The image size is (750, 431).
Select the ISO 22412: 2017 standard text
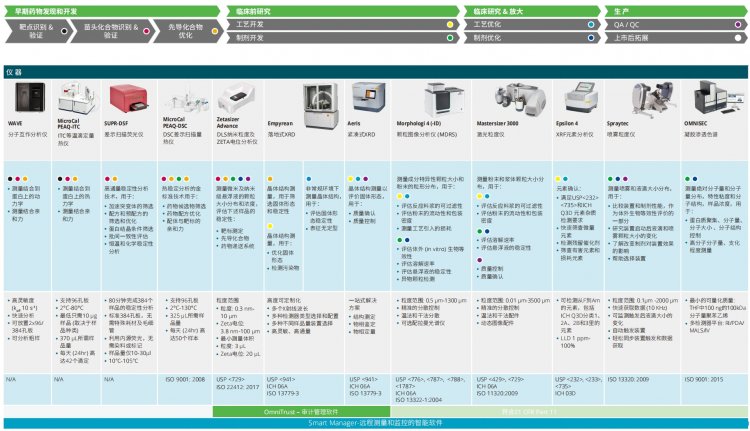(238, 387)
